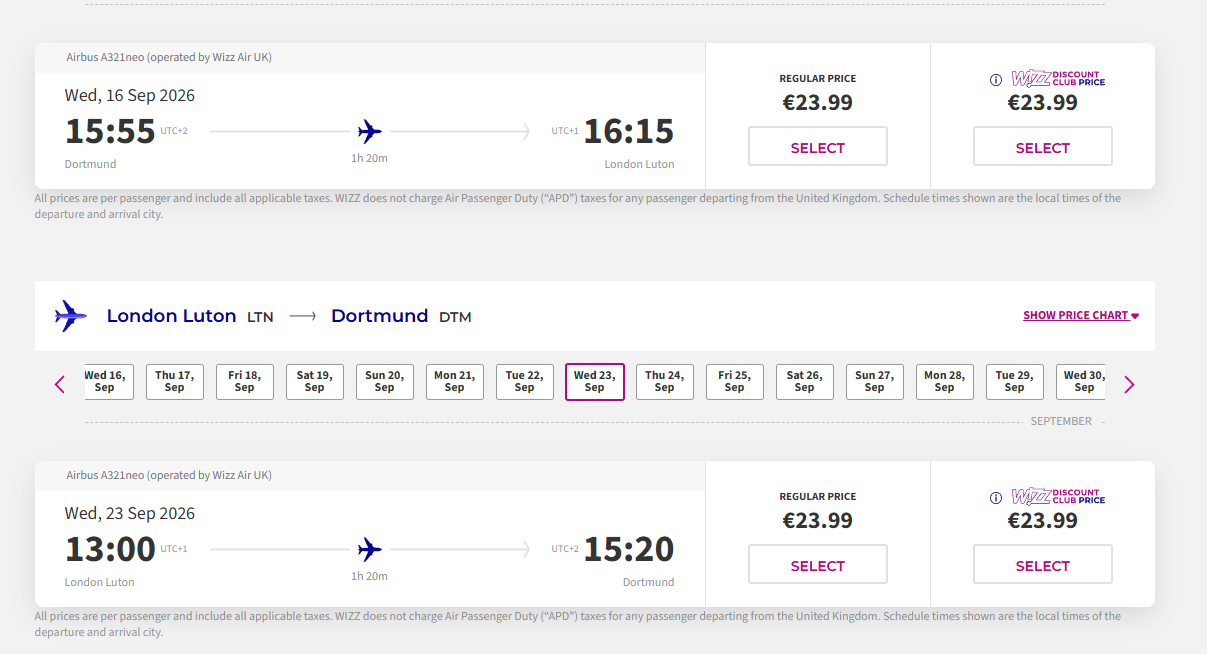This screenshot has height=654, width=1207.
Task: Select regular price for 23 Sep flight
Action: click(x=818, y=564)
